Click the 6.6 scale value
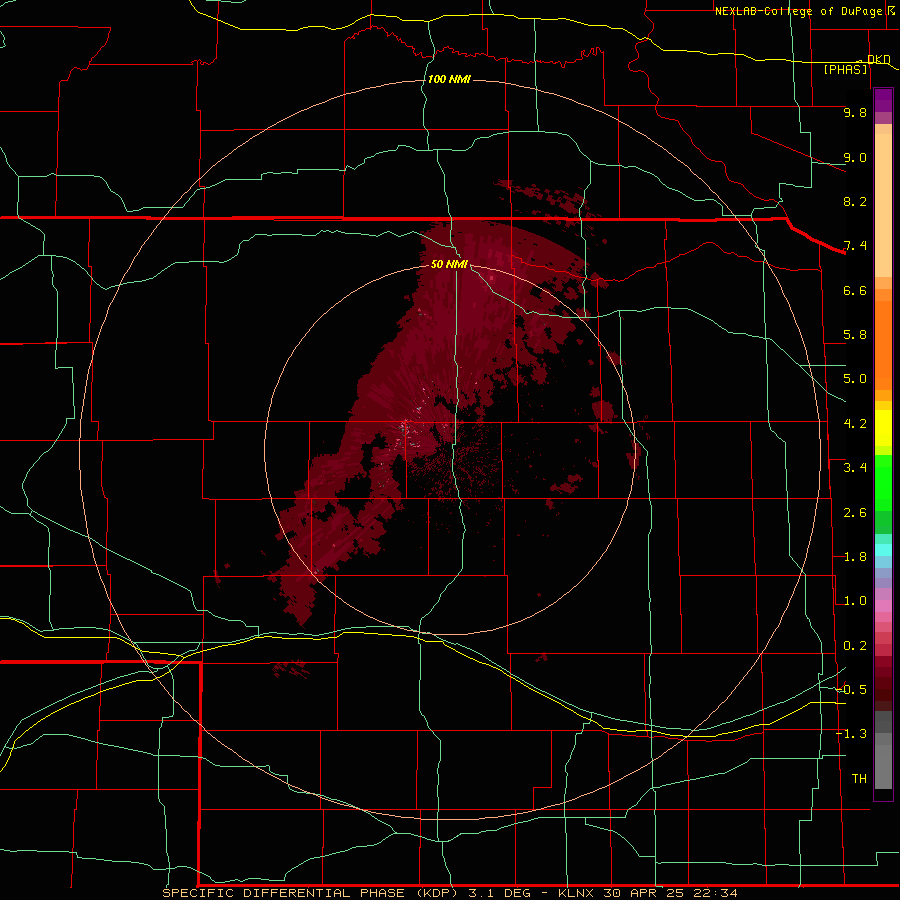Image resolution: width=900 pixels, height=900 pixels. [x=855, y=290]
